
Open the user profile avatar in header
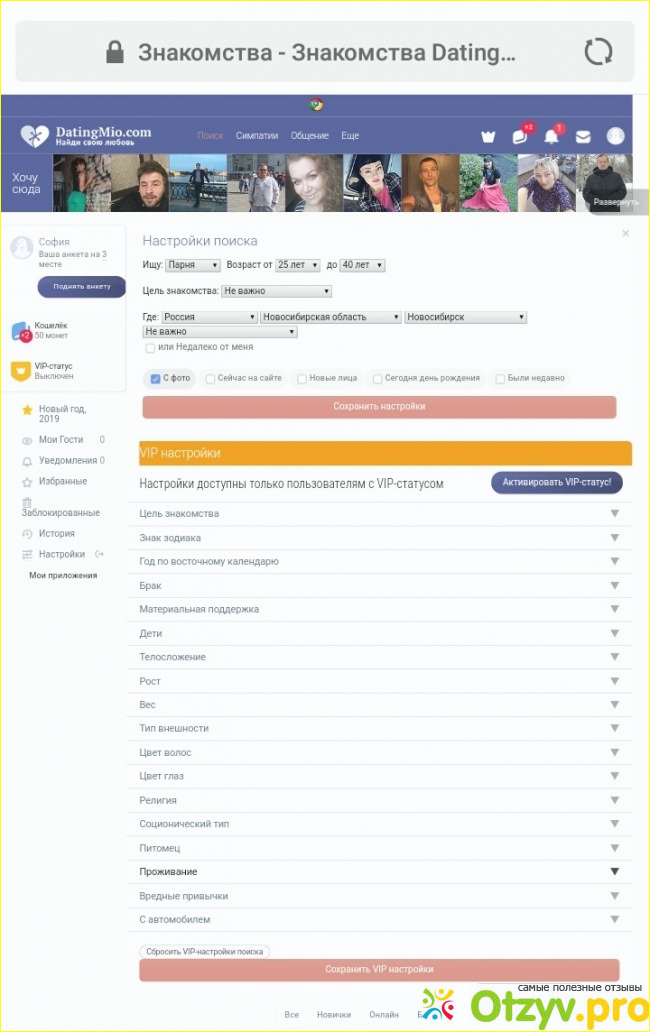coord(615,136)
